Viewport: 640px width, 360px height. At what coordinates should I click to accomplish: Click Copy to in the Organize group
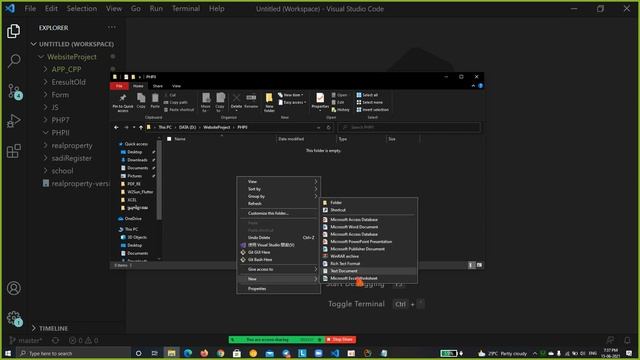pyautogui.click(x=220, y=102)
